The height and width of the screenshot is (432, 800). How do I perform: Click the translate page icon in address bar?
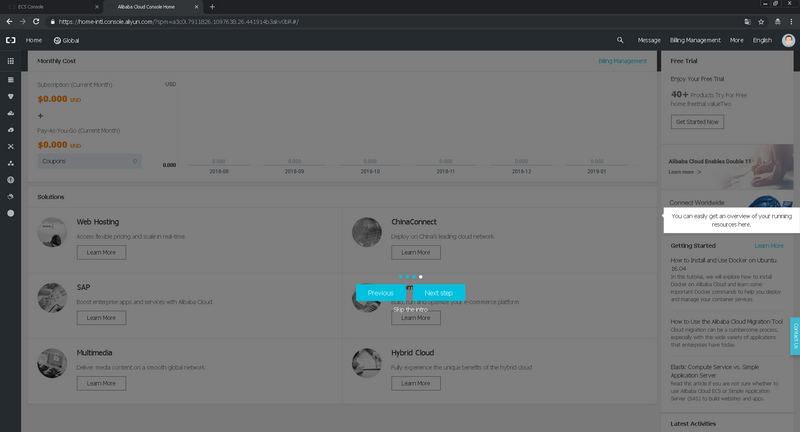[747, 21]
